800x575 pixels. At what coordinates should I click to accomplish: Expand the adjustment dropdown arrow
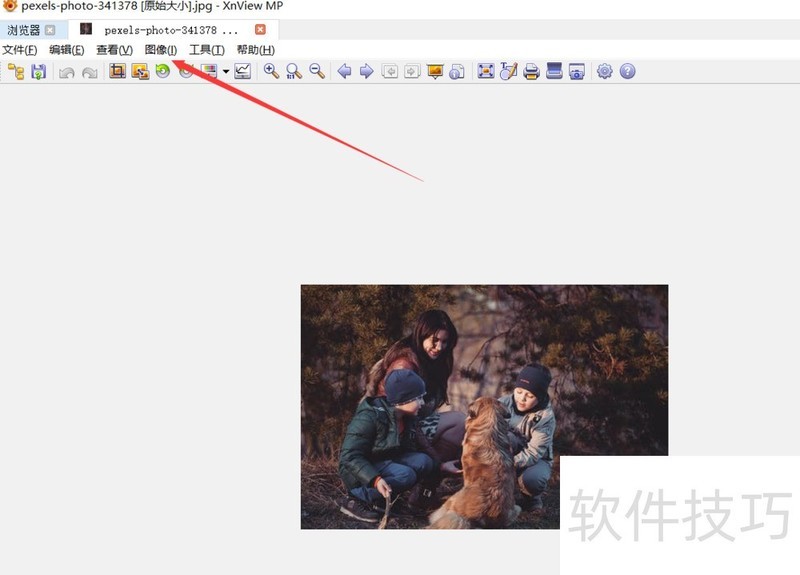pos(226,71)
